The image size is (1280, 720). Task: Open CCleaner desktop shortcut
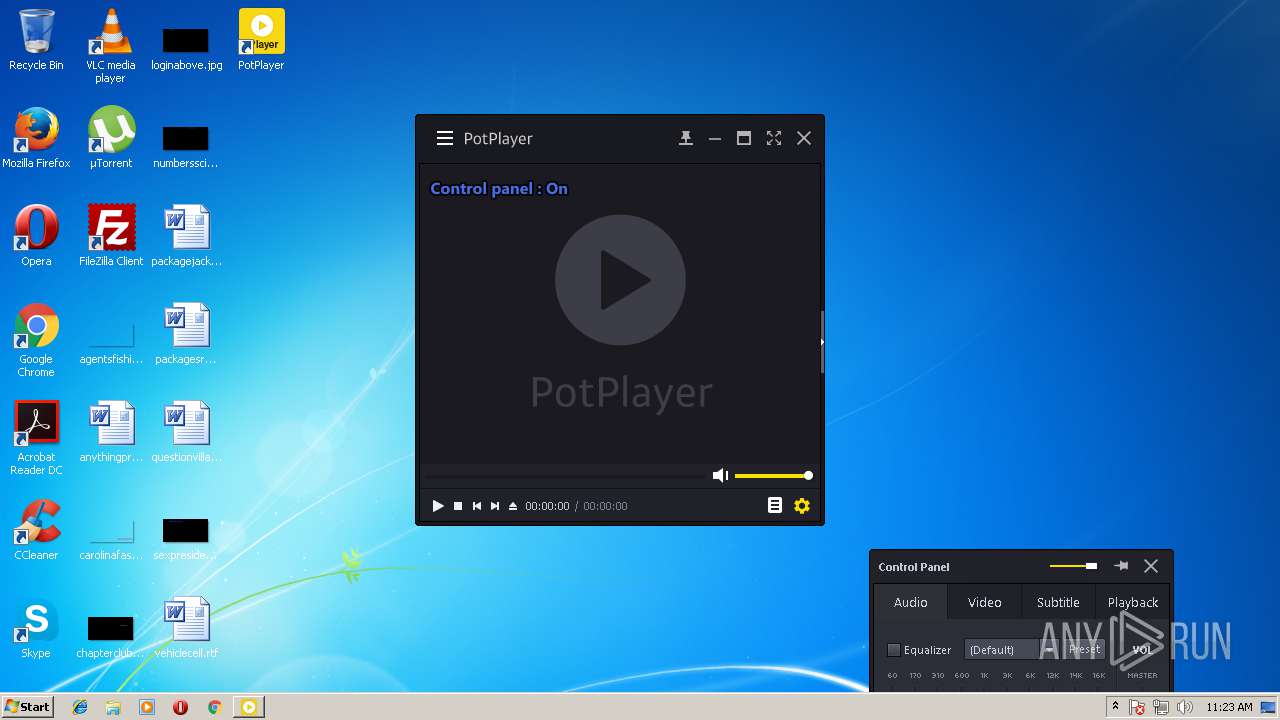coord(36,530)
